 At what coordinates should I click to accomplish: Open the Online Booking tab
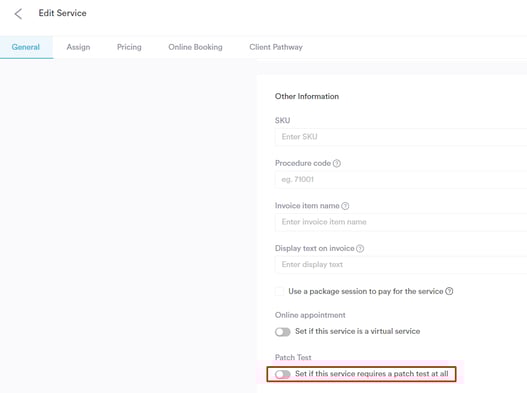195,47
